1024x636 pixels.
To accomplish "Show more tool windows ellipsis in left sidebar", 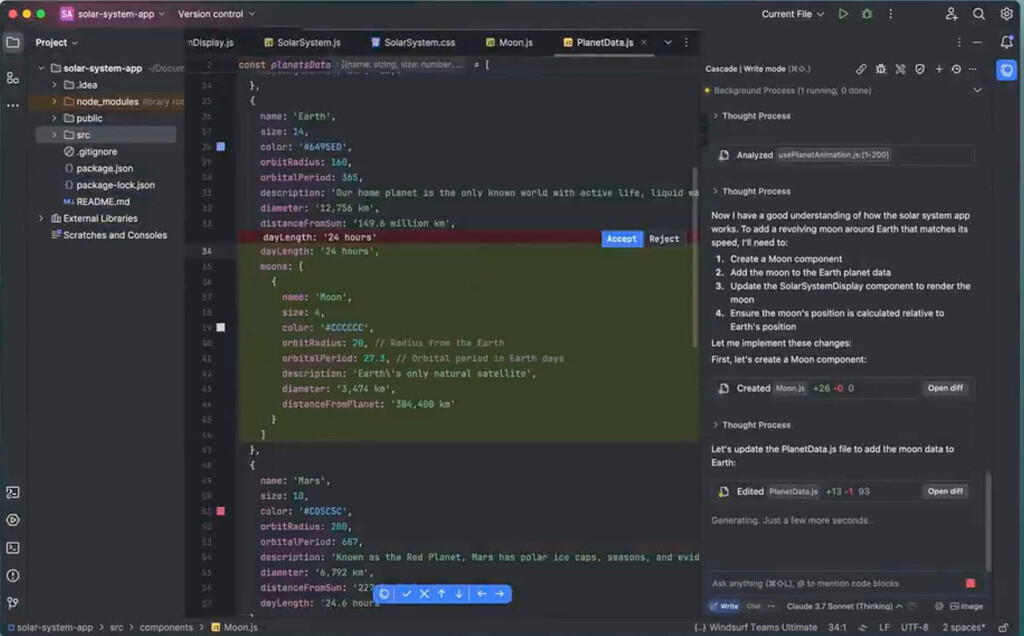I will [x=12, y=105].
